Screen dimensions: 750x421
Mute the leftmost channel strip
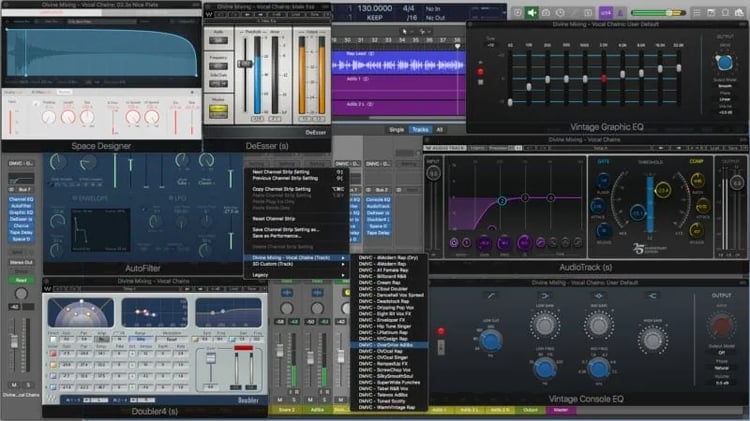coord(14,385)
